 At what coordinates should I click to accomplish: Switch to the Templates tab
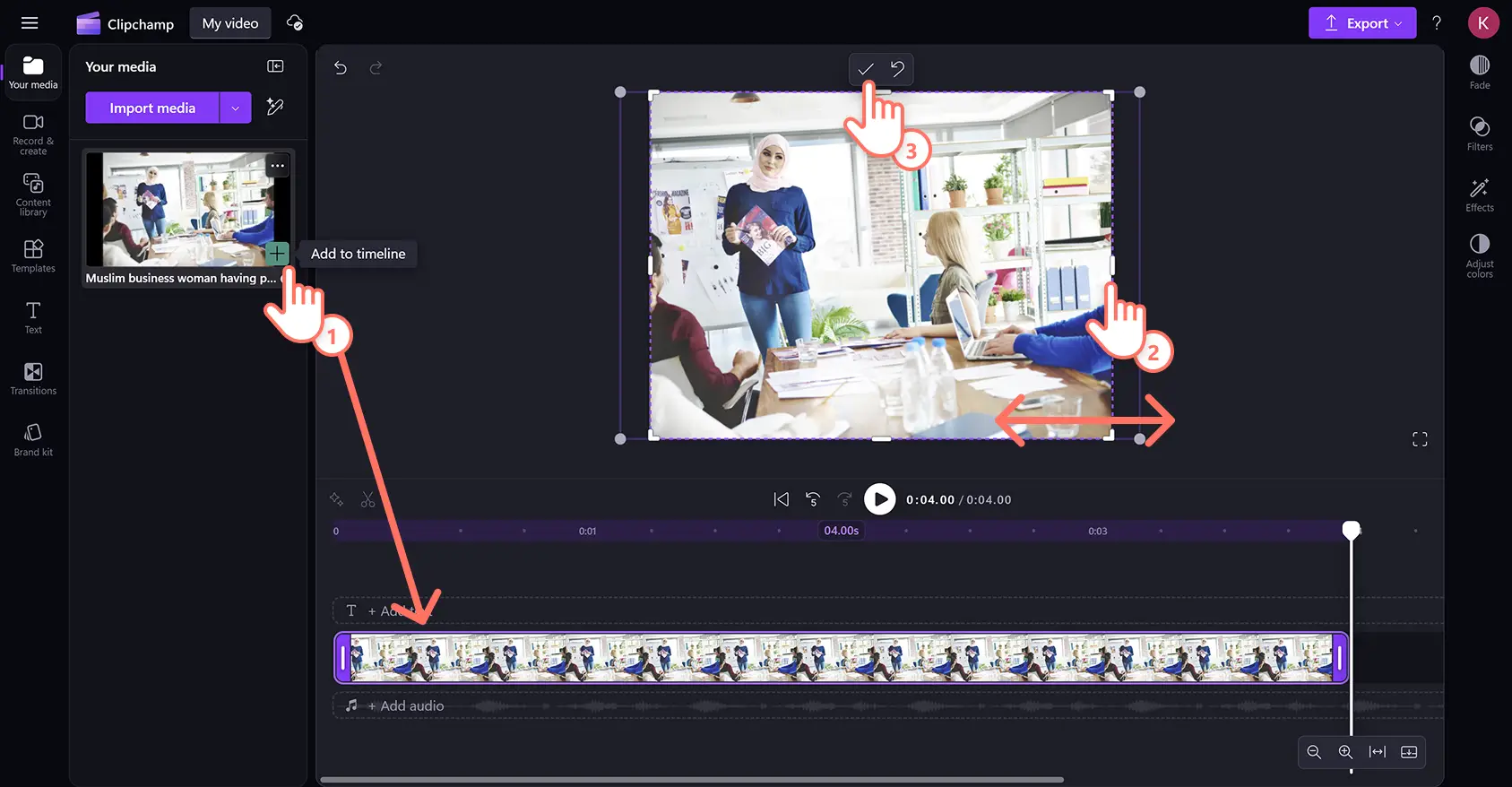pyautogui.click(x=33, y=255)
